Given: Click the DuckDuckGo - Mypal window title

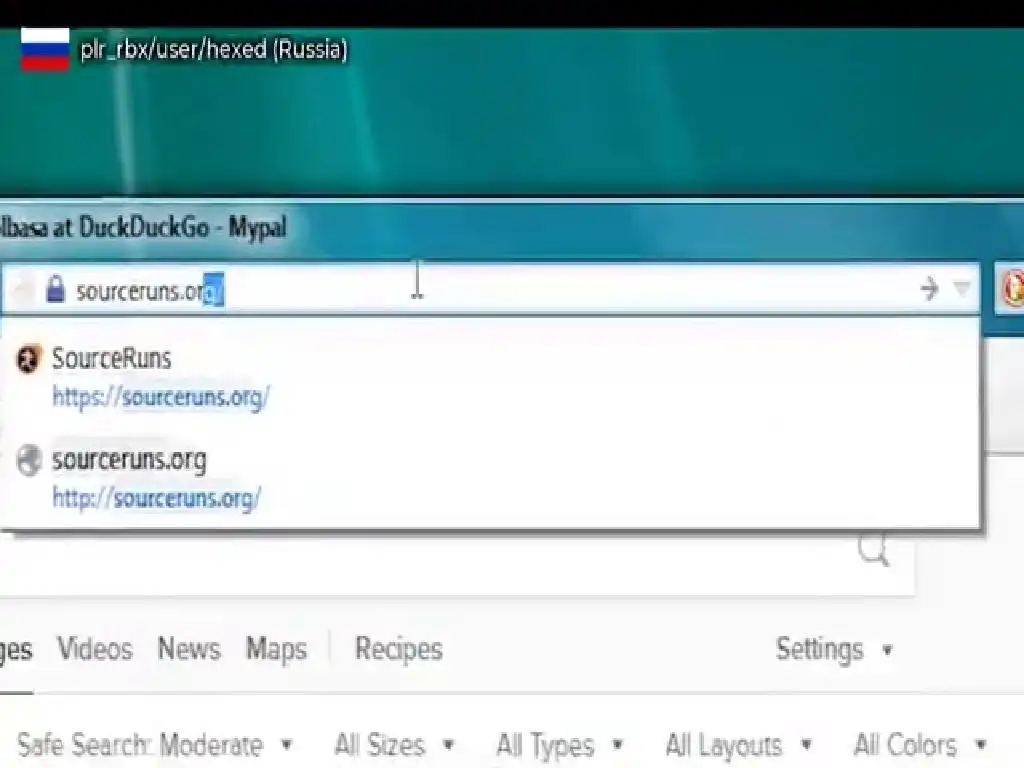Looking at the screenshot, I should pos(143,227).
